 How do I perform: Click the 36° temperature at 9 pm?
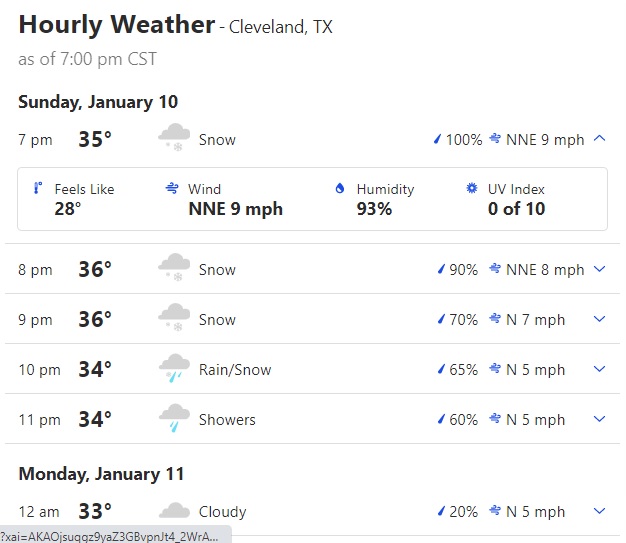[x=95, y=319]
